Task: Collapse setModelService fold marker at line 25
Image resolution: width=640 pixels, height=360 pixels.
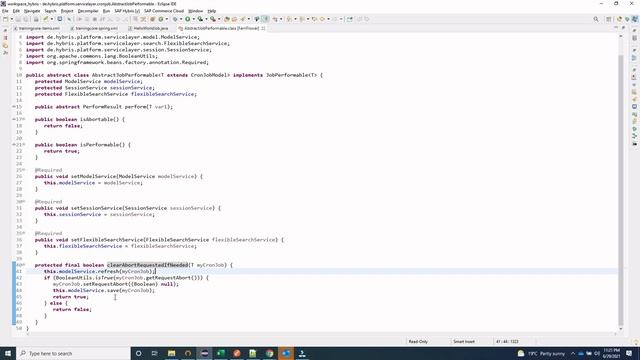Action: pos(24,170)
